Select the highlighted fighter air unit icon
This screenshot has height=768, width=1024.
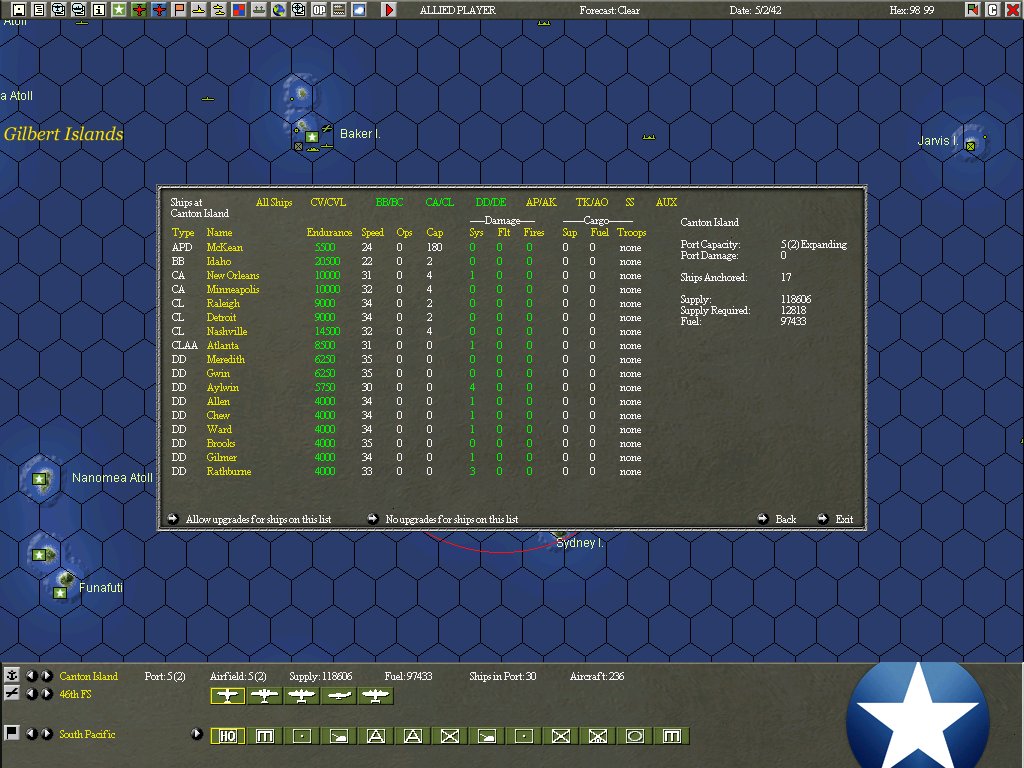227,696
